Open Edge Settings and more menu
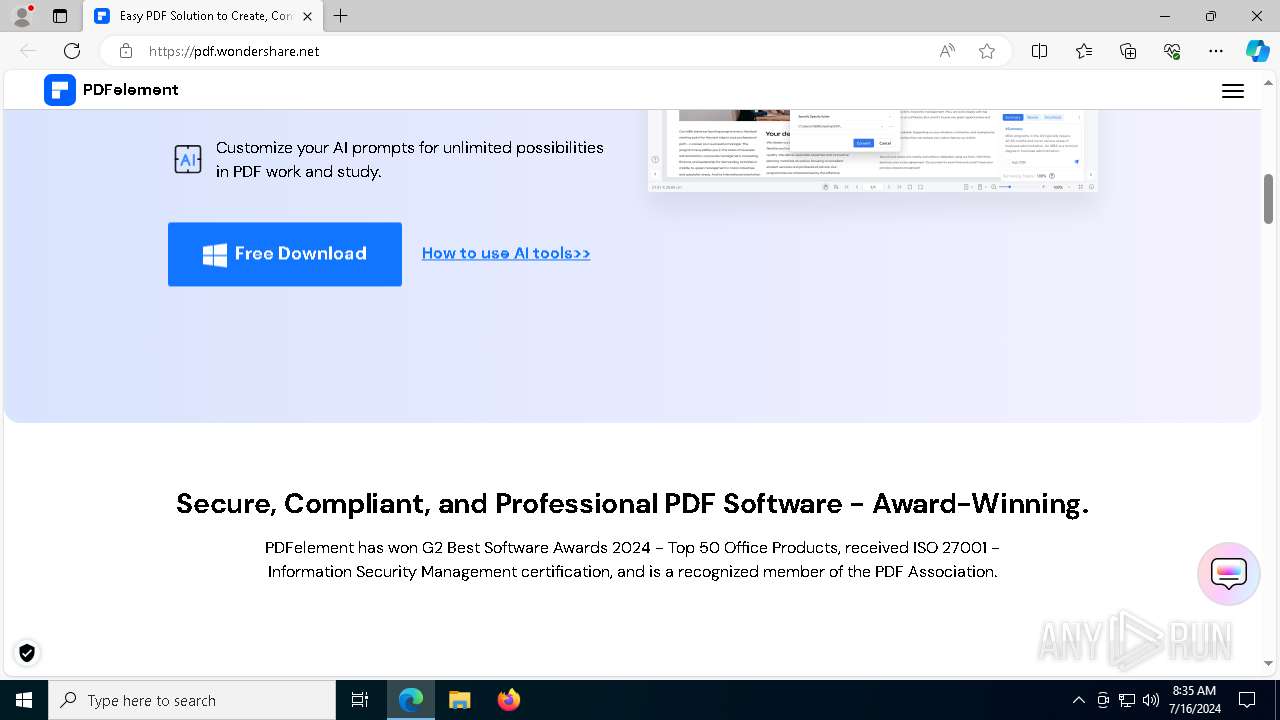The width and height of the screenshot is (1280, 720). coord(1216,51)
